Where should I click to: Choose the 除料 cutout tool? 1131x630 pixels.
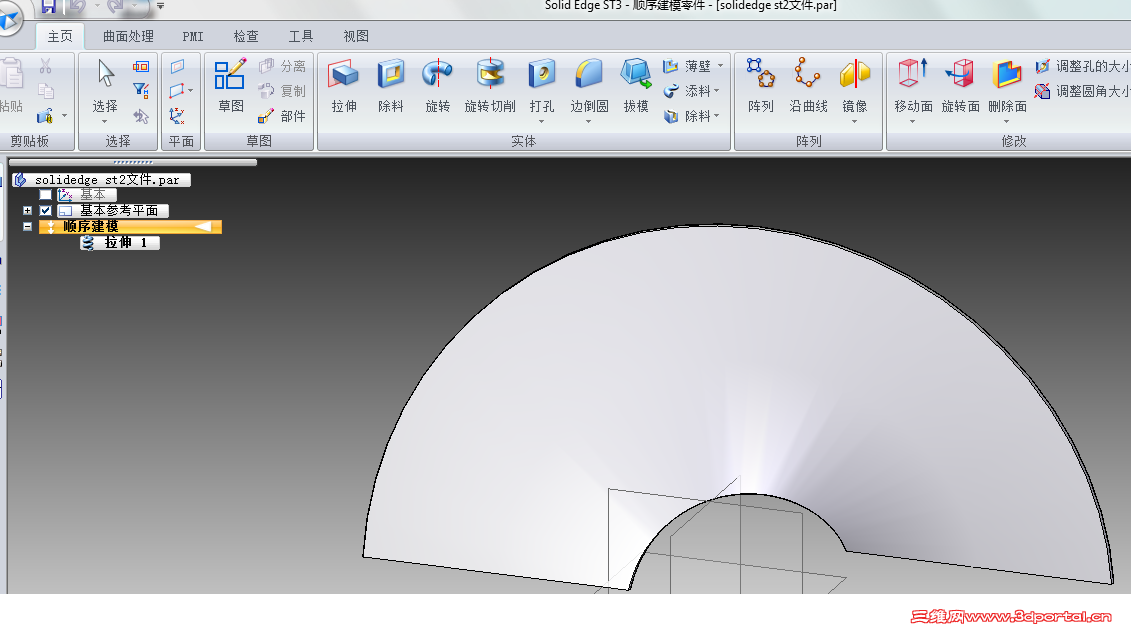tap(390, 85)
